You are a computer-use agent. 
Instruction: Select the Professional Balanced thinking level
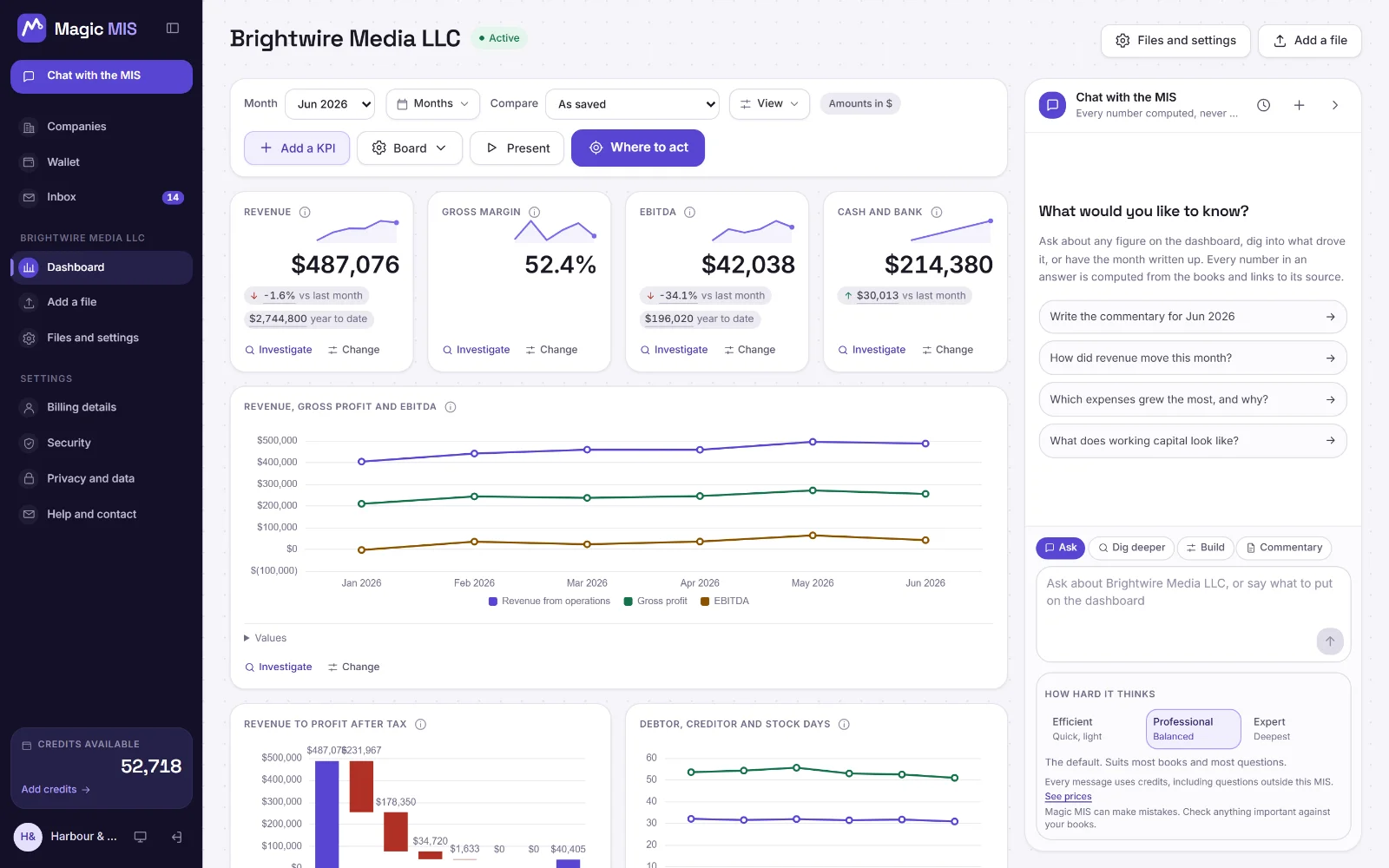1194,729
